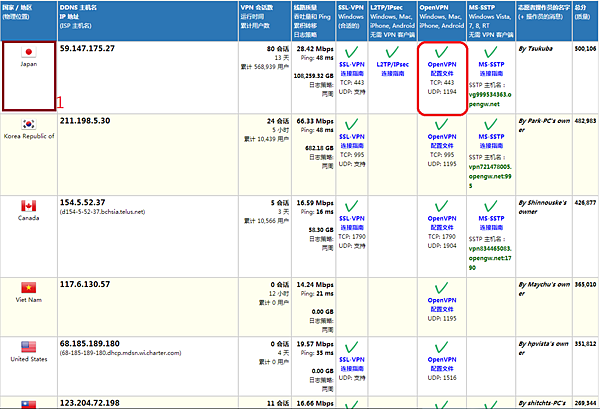Click the Viet Nam flag icon
The height and width of the screenshot is (409, 600).
tap(29, 288)
